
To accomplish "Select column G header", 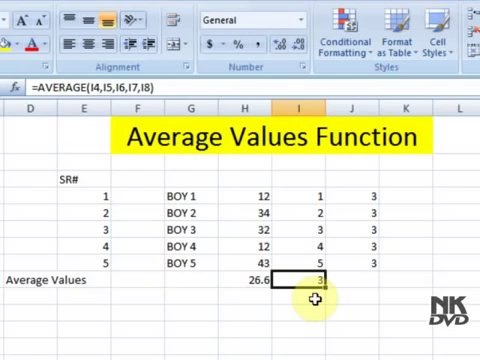I will pyautogui.click(x=191, y=108).
